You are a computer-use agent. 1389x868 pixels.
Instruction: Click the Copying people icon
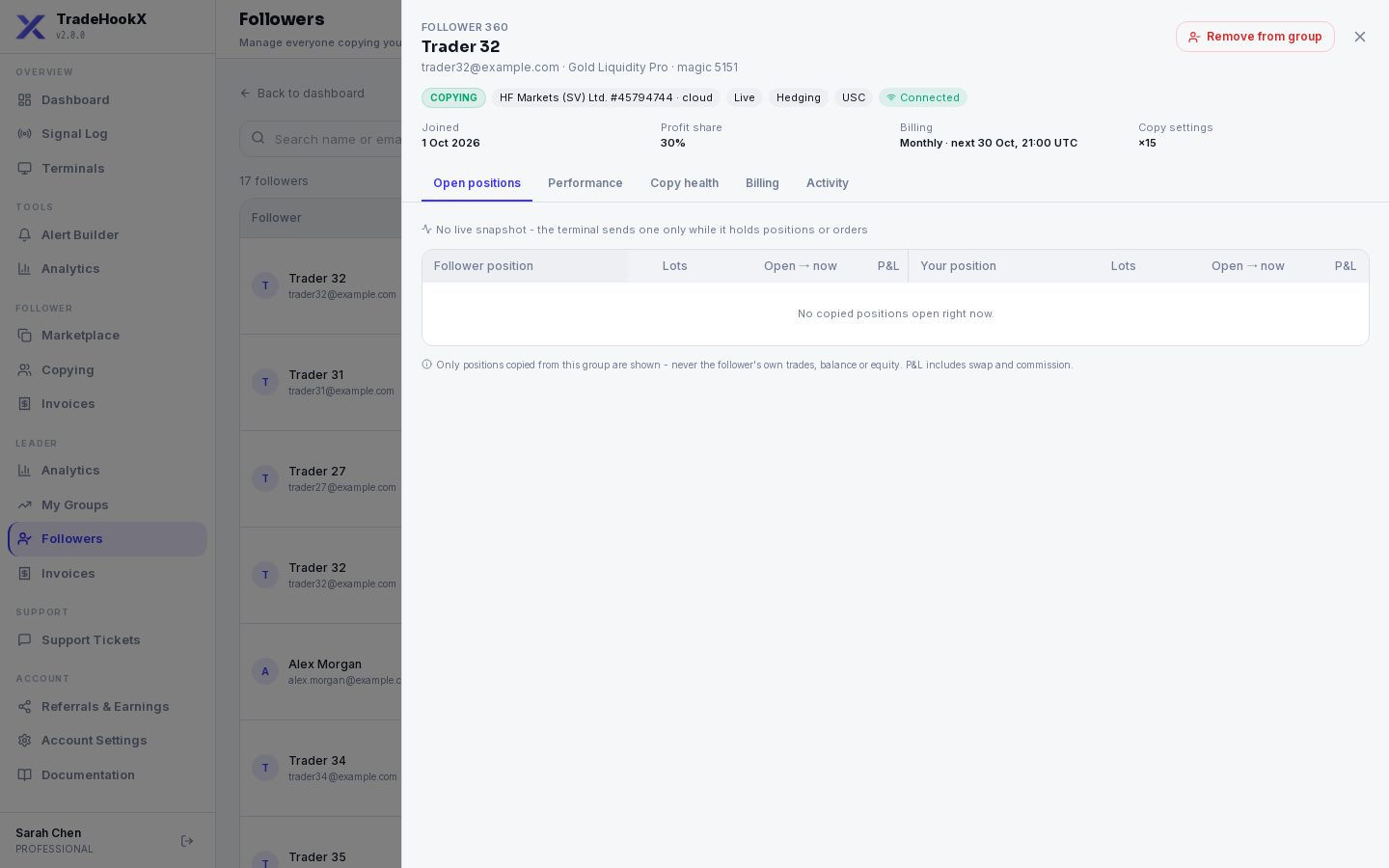tap(25, 369)
